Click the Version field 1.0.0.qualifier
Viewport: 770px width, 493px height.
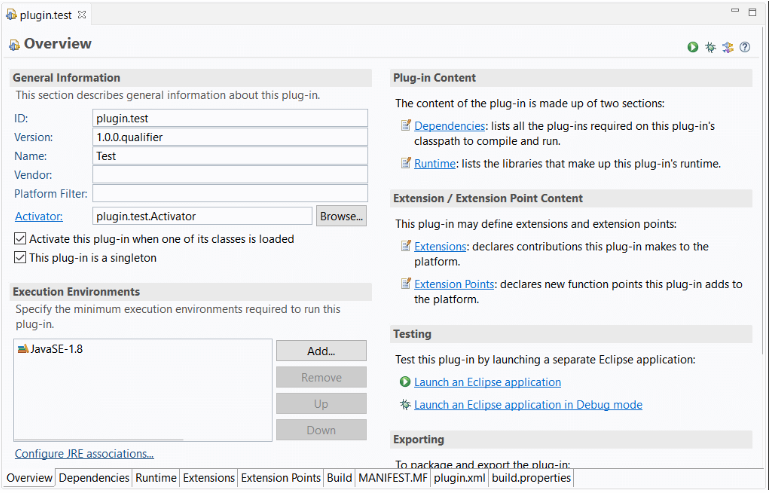point(230,137)
